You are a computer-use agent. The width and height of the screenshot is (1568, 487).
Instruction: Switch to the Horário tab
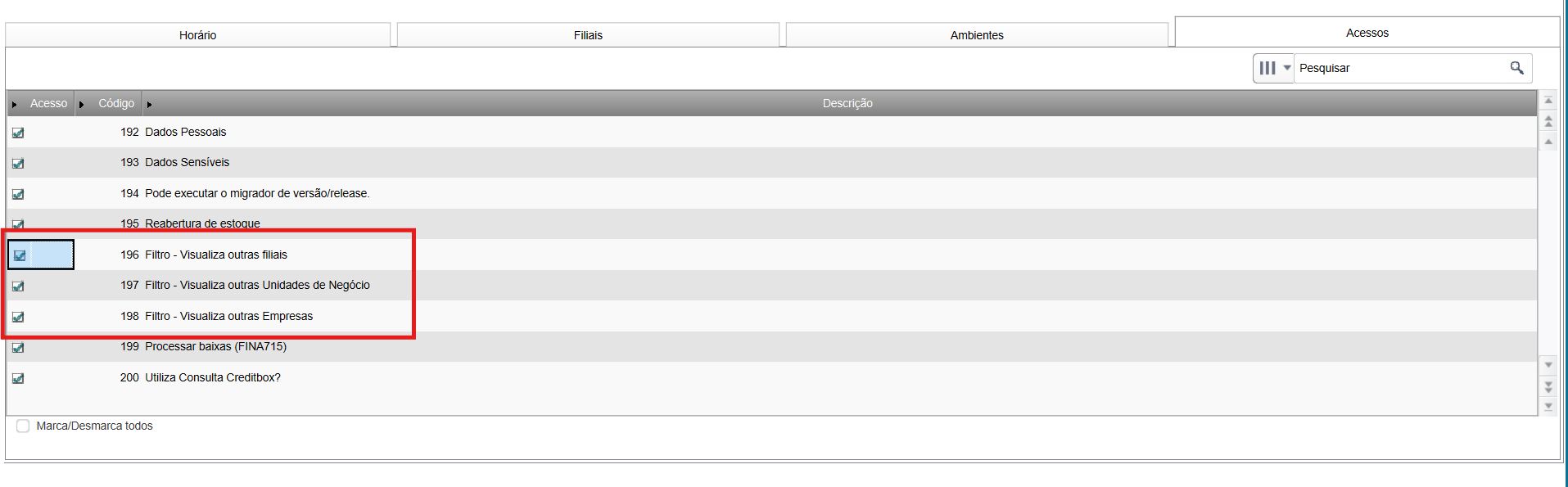point(197,35)
